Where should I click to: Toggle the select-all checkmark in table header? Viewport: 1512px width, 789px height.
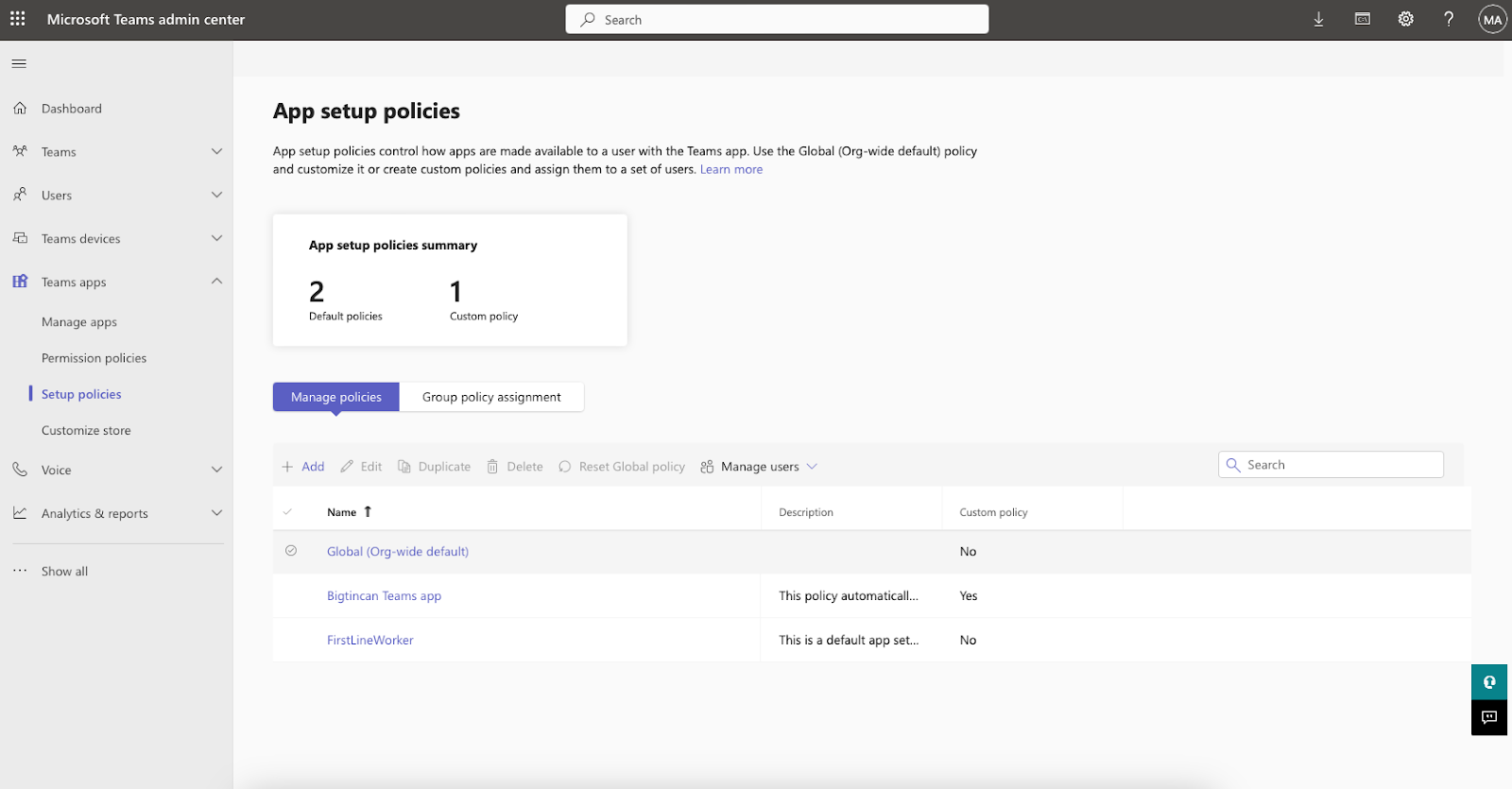click(288, 512)
